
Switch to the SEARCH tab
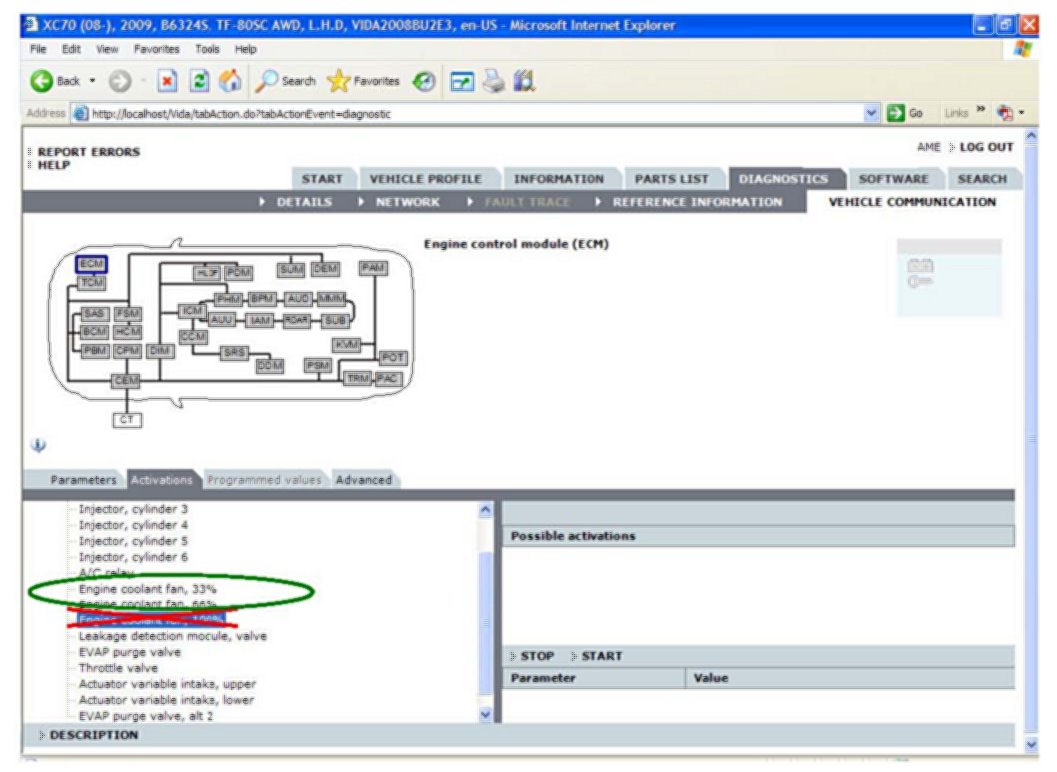coord(982,179)
